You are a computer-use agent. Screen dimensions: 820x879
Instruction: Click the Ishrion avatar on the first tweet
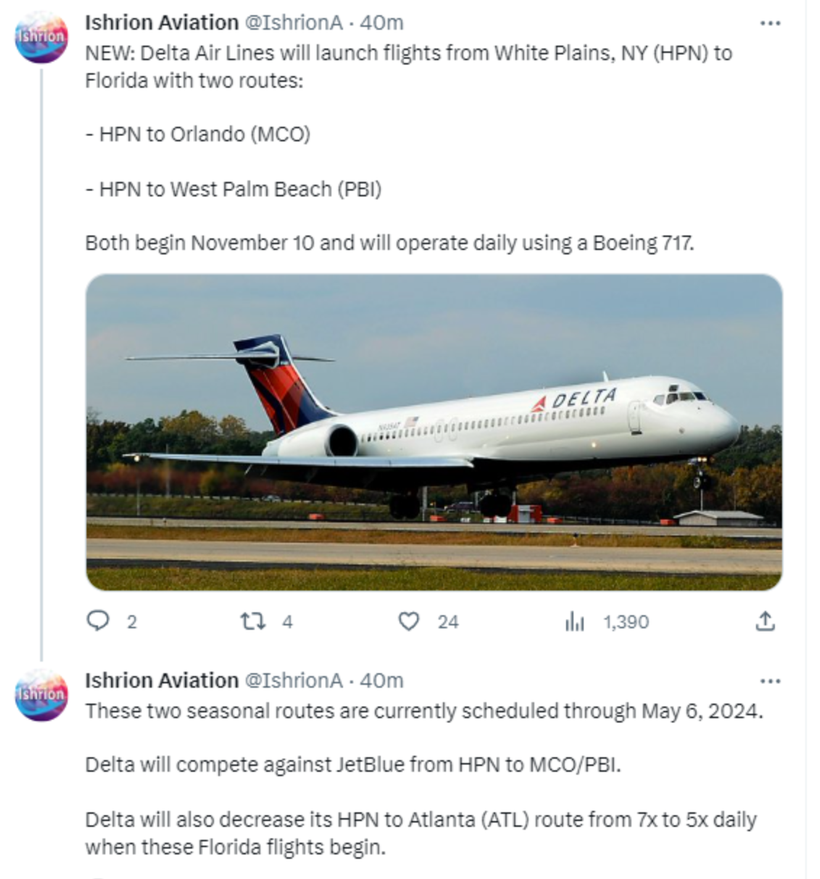tap(41, 37)
